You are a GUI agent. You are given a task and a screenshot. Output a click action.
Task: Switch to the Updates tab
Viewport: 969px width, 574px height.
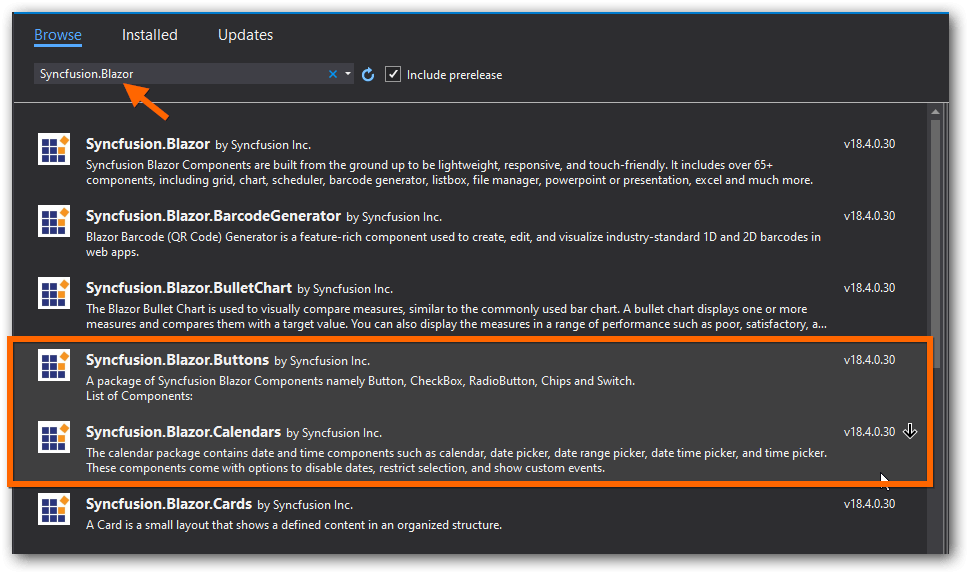[x=245, y=35]
